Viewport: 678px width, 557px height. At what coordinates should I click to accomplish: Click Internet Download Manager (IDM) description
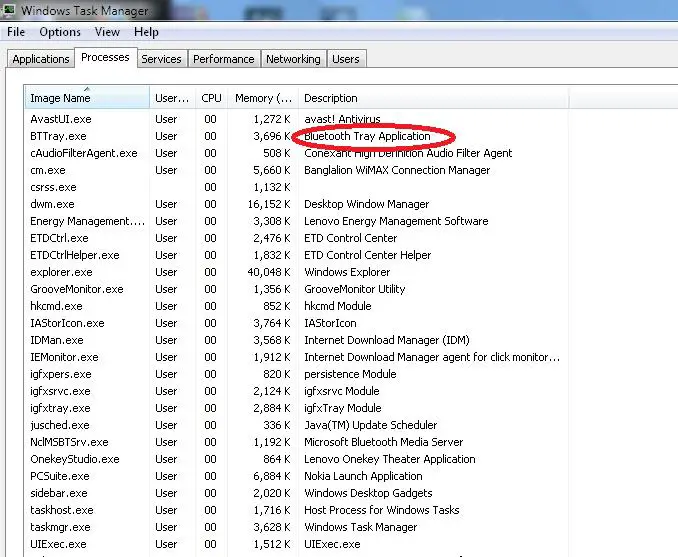coord(387,340)
